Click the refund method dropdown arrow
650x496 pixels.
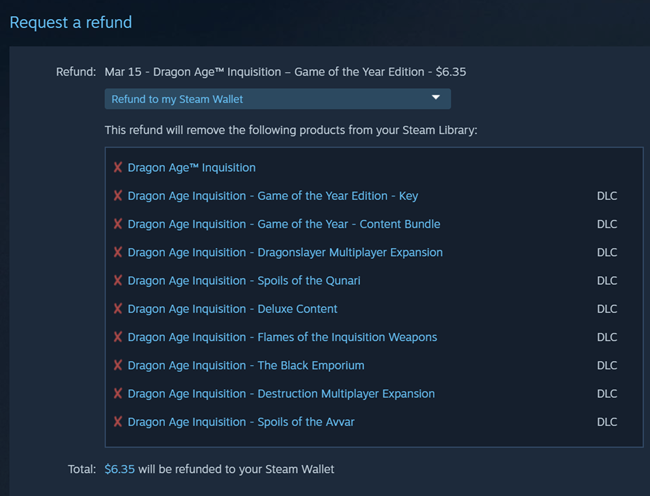436,98
